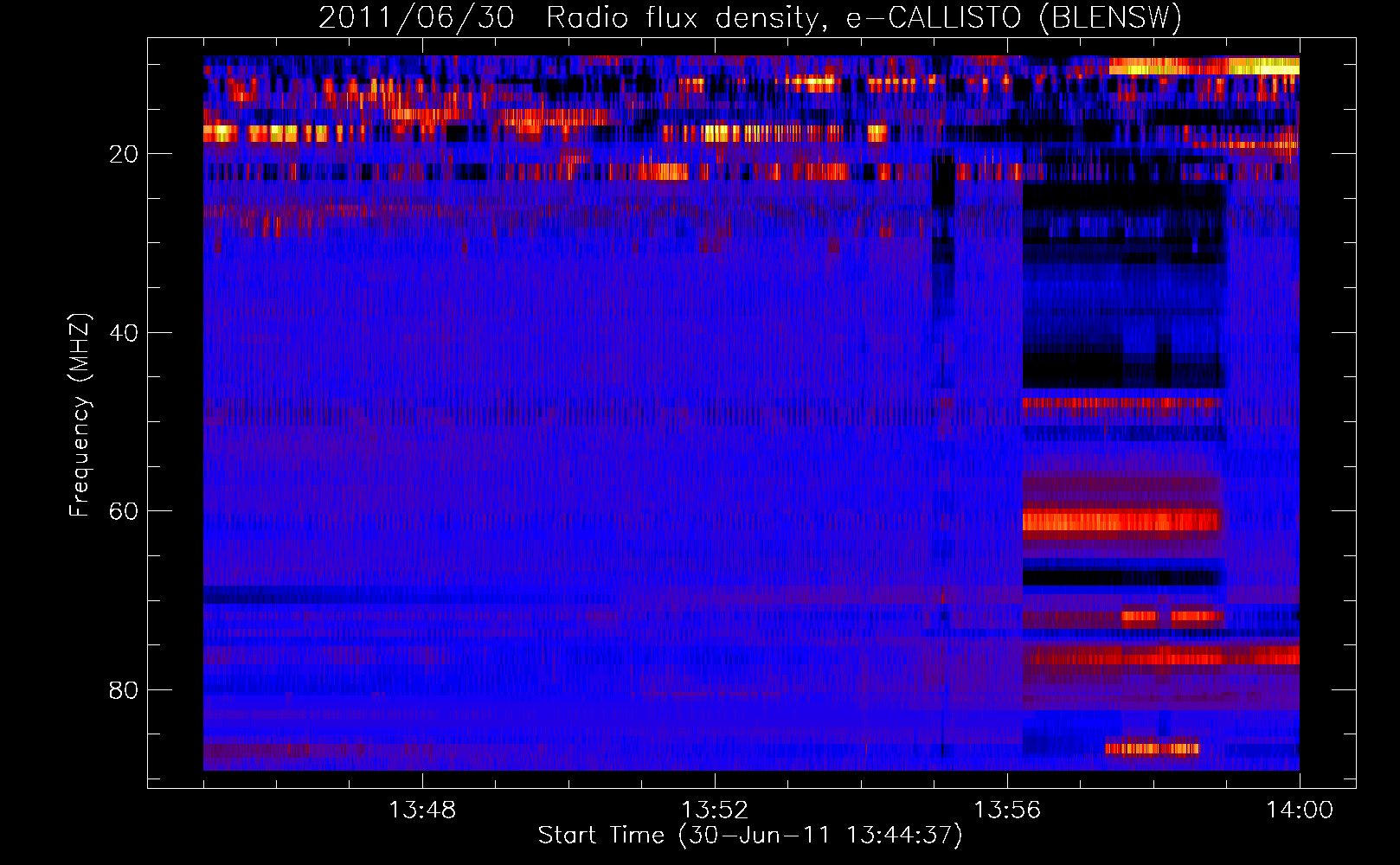Click the 'Start Time (30-Jun-11 13:44:37)' label
The width and height of the screenshot is (1400, 865).
tap(750, 836)
